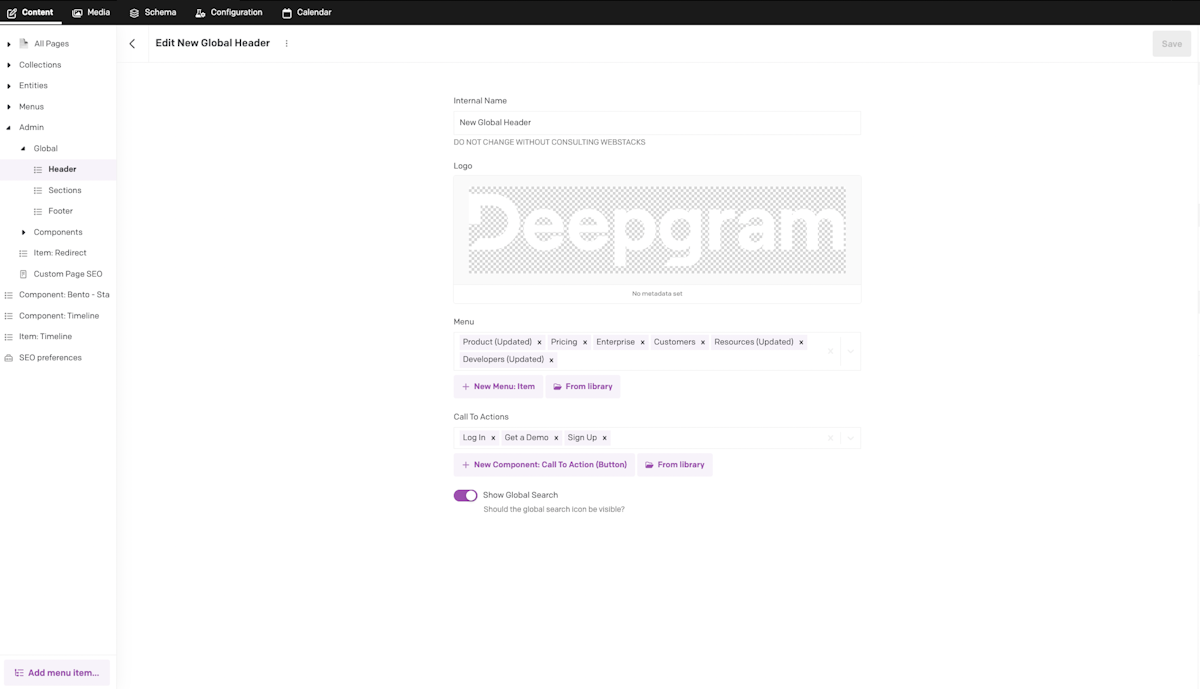Click the back arrow icon
Screen dimensions: 1200x689
pos(132,44)
